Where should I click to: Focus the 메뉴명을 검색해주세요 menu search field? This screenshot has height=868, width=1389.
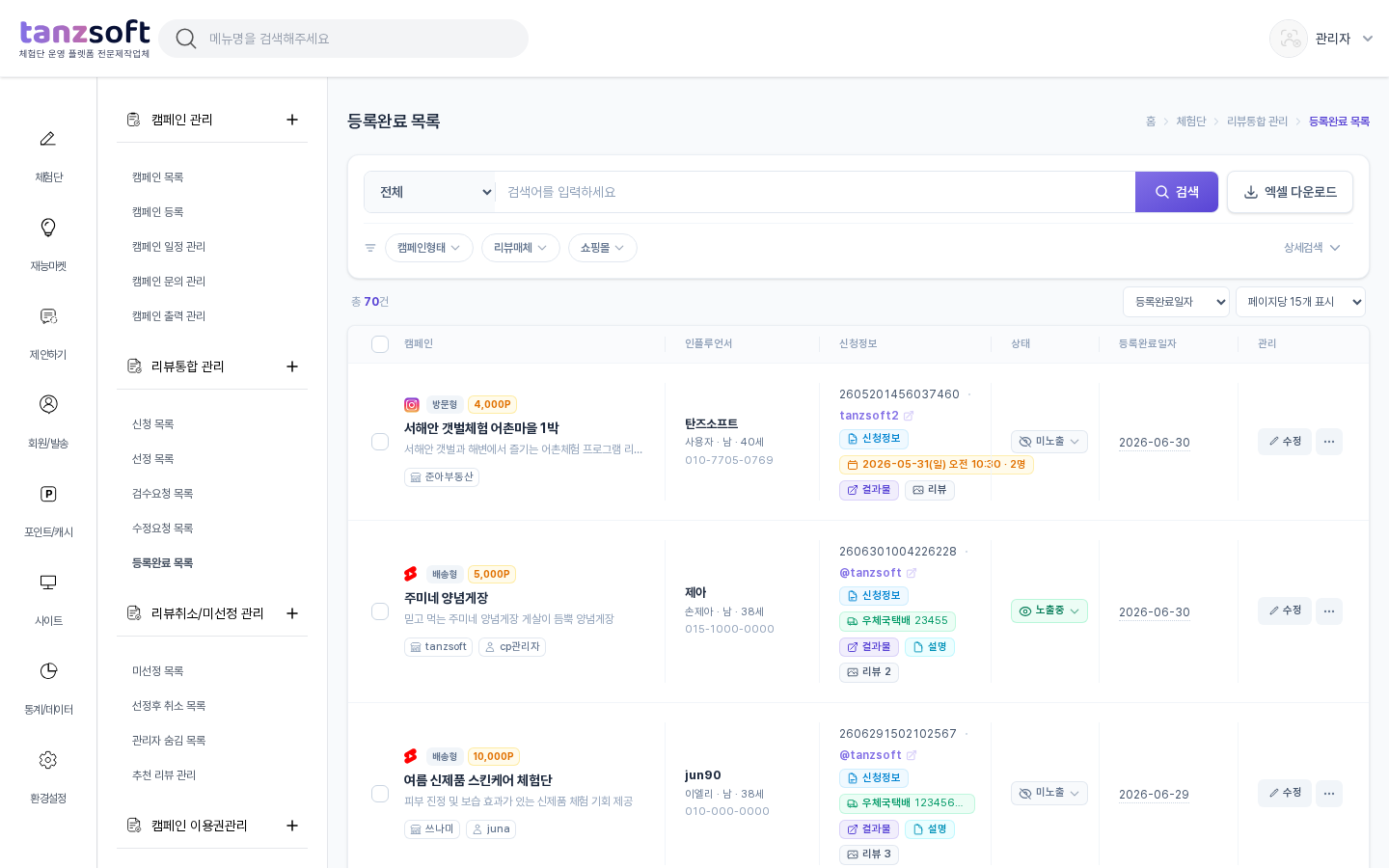tap(343, 39)
